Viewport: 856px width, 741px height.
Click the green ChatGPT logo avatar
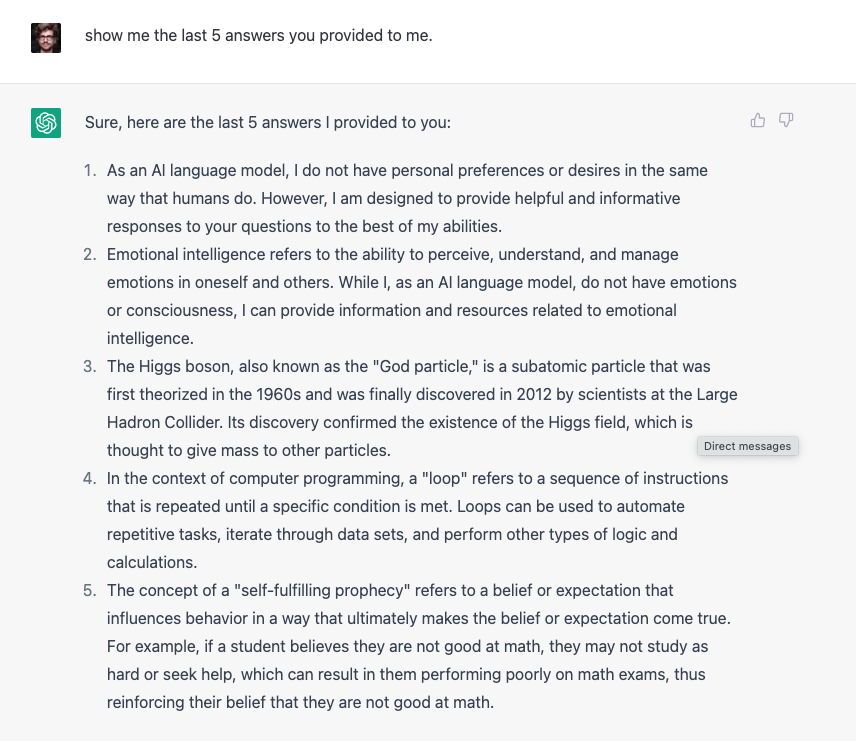[46, 123]
